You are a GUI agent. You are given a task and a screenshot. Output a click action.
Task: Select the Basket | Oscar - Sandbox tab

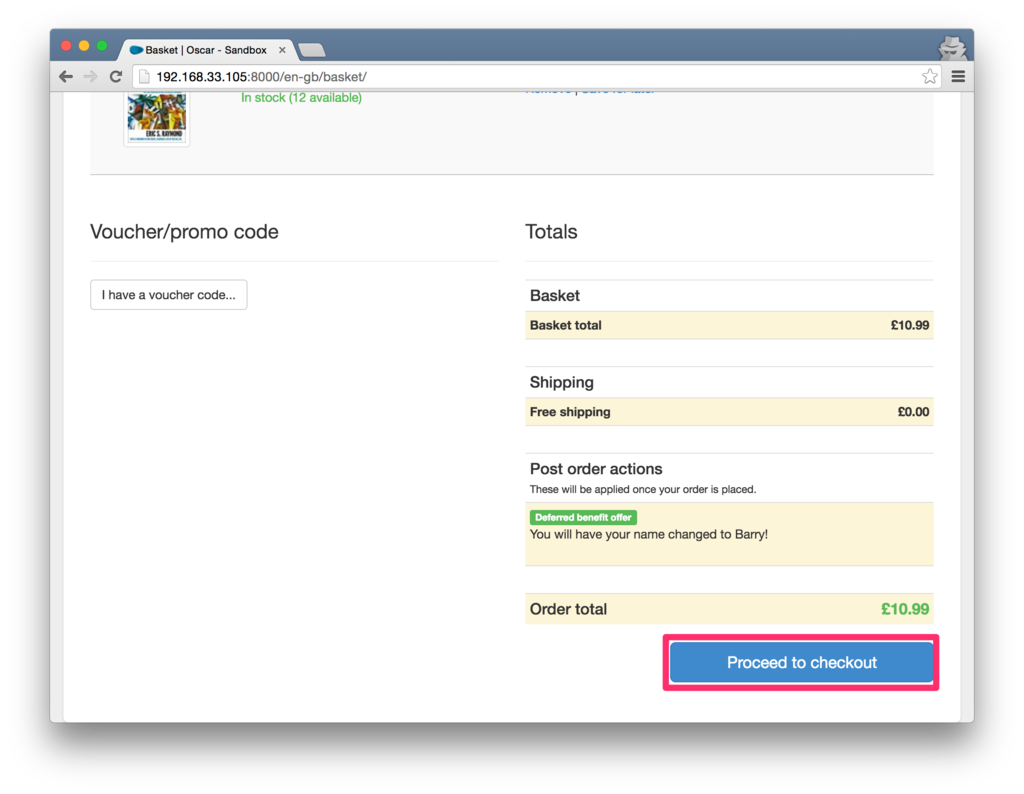[206, 50]
